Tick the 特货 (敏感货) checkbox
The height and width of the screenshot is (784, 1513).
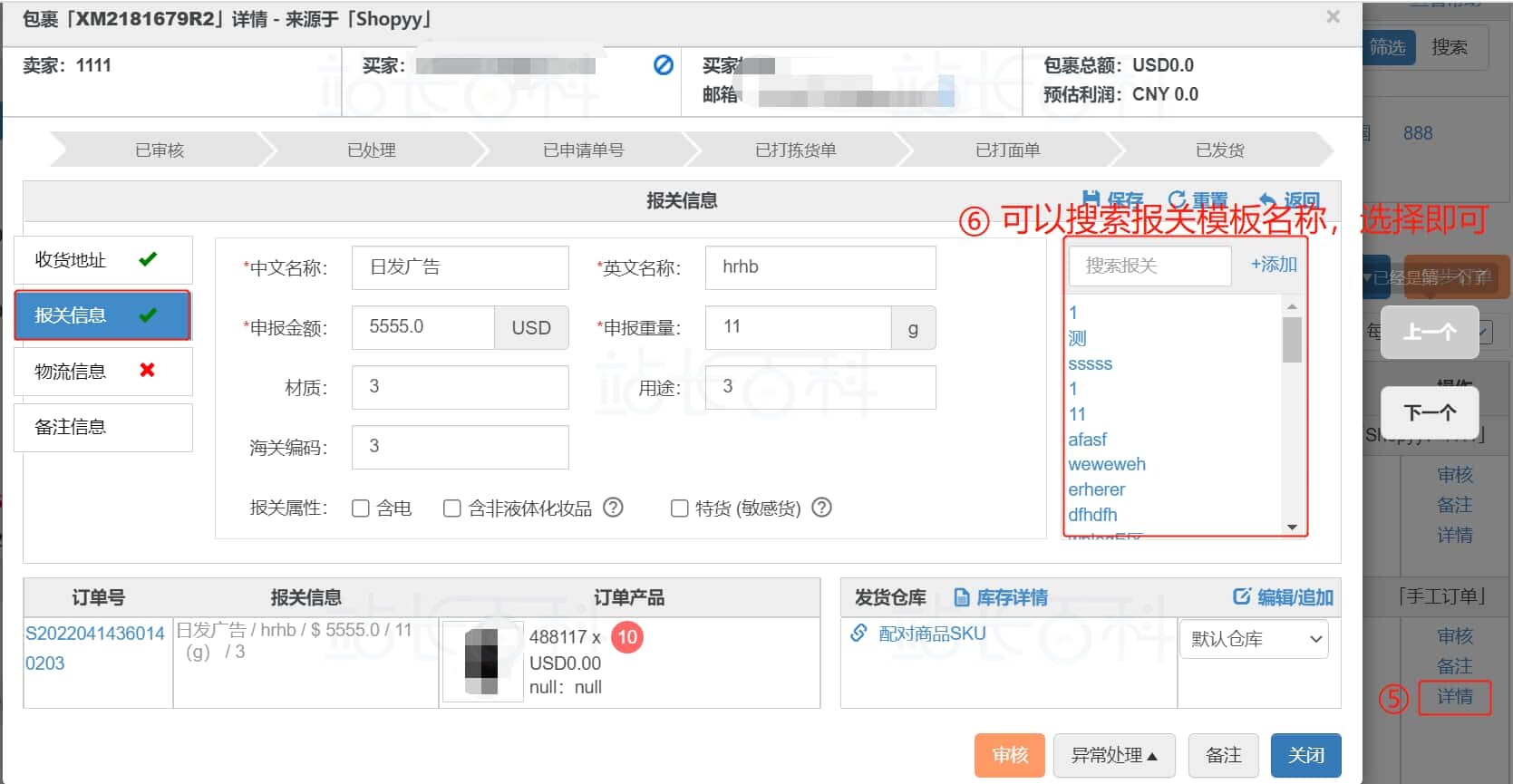tap(679, 508)
